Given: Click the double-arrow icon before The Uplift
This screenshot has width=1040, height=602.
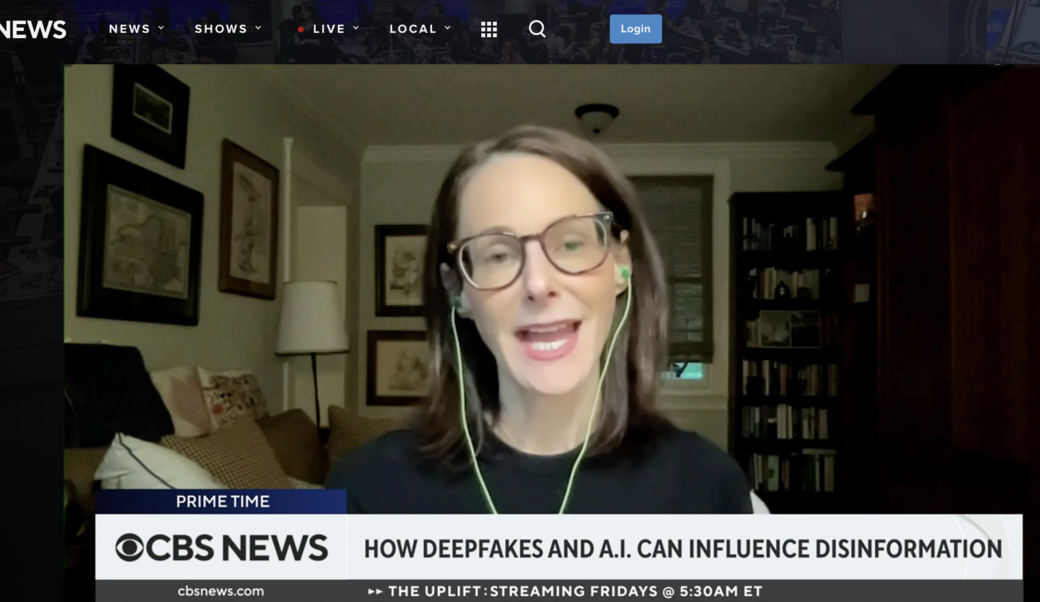Looking at the screenshot, I should [x=376, y=591].
